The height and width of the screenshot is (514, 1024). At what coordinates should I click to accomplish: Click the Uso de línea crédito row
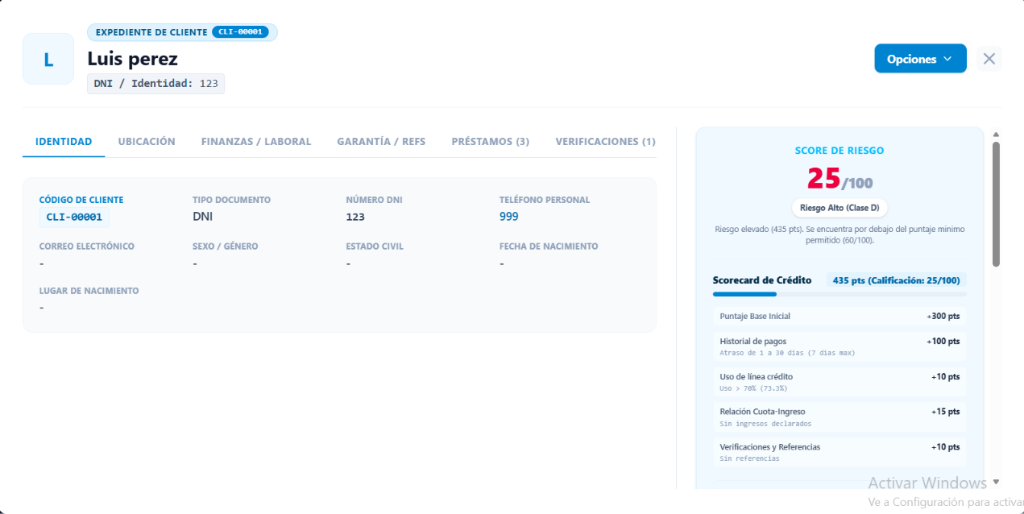point(839,381)
